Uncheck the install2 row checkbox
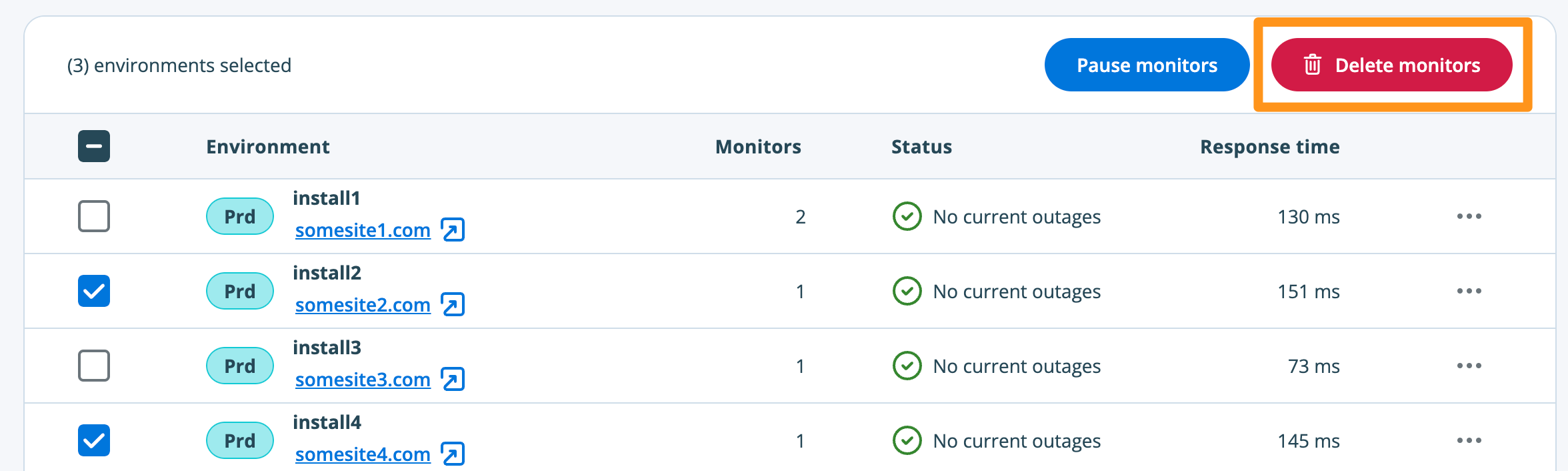The image size is (1568, 471). [x=94, y=291]
